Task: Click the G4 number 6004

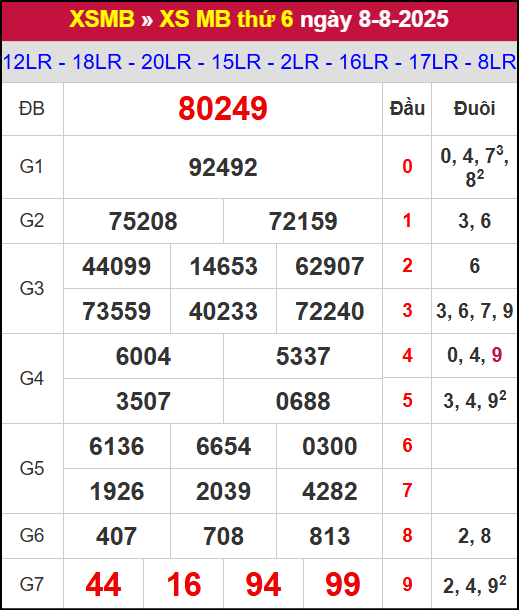Action: tap(143, 356)
